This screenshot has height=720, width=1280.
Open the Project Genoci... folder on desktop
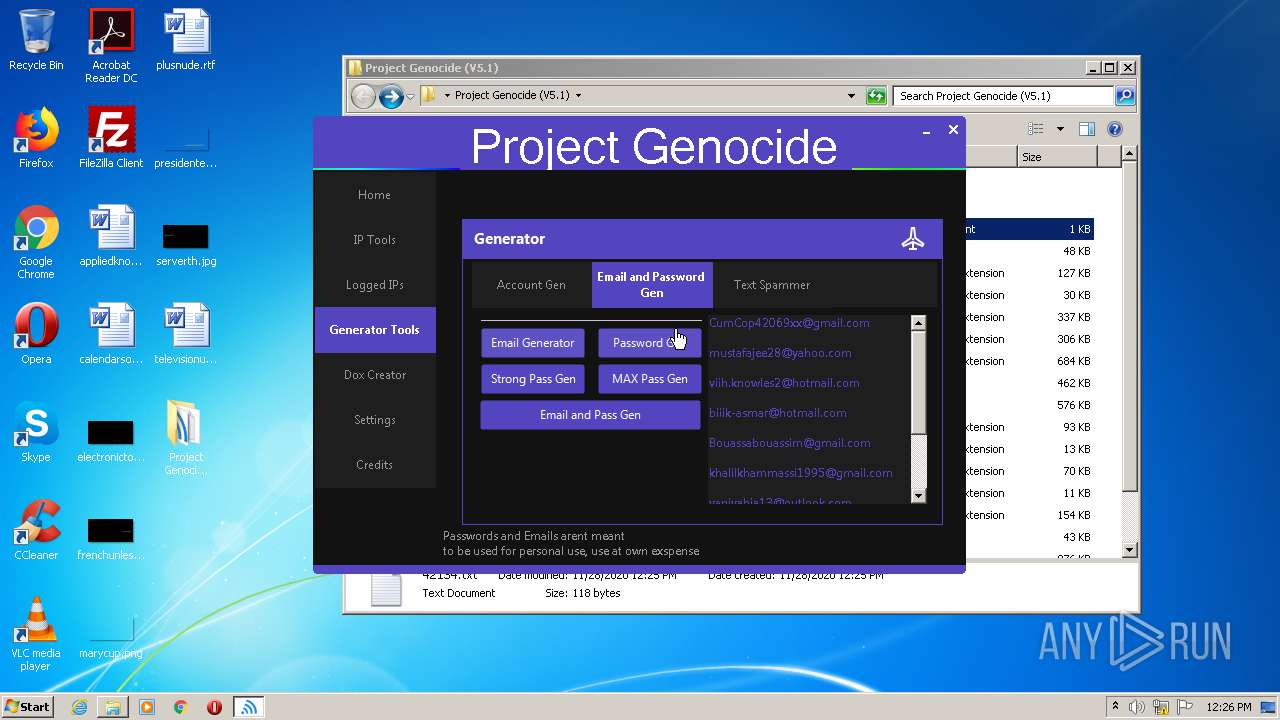[x=186, y=438]
